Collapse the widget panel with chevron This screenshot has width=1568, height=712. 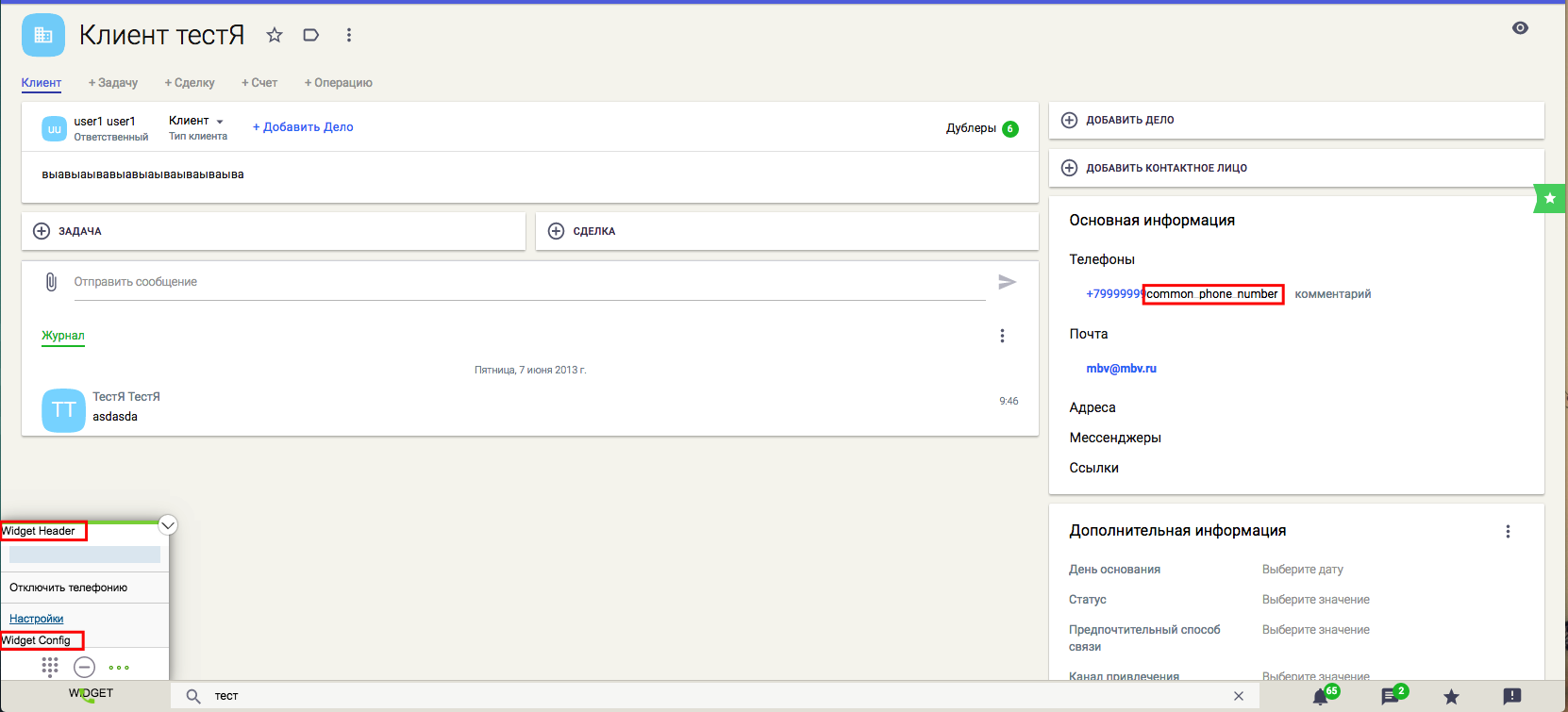(167, 525)
